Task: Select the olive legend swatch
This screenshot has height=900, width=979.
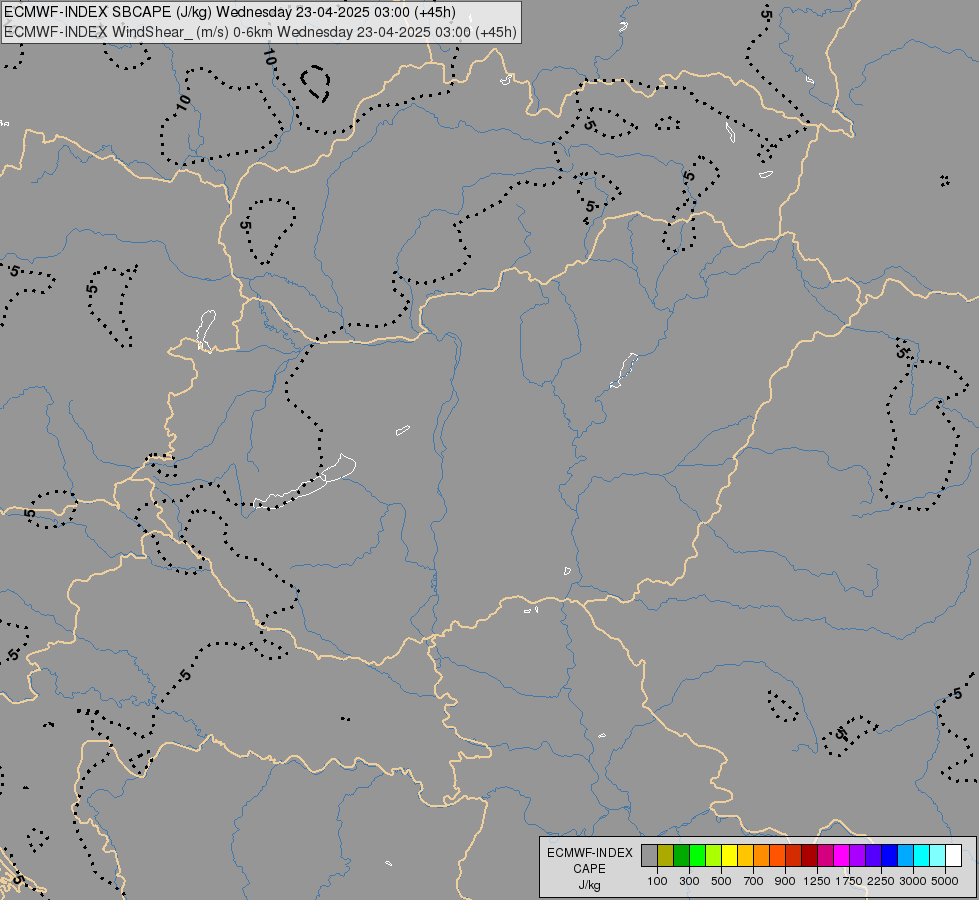Action: coord(666,855)
